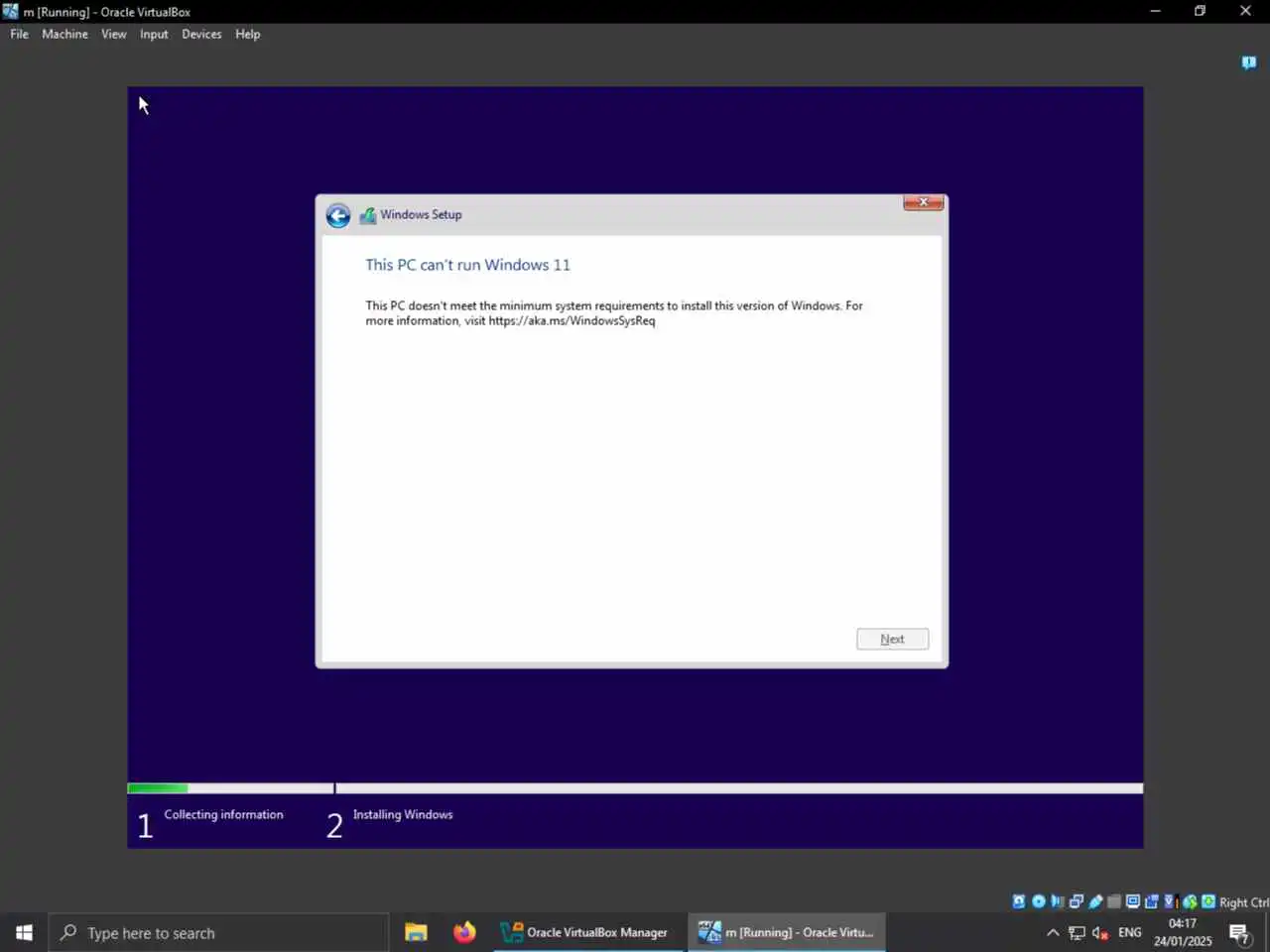Open the View menu
The height and width of the screenshot is (952, 1270).
[x=114, y=34]
